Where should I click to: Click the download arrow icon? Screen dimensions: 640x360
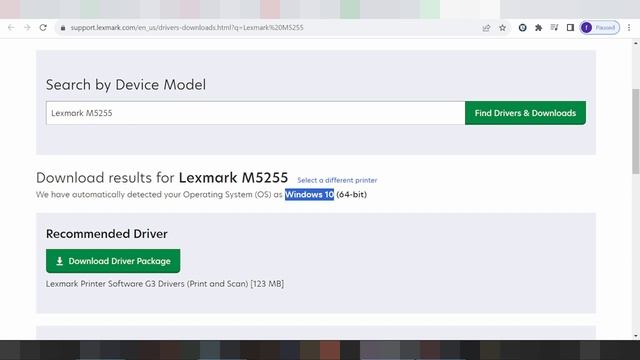[60, 261]
